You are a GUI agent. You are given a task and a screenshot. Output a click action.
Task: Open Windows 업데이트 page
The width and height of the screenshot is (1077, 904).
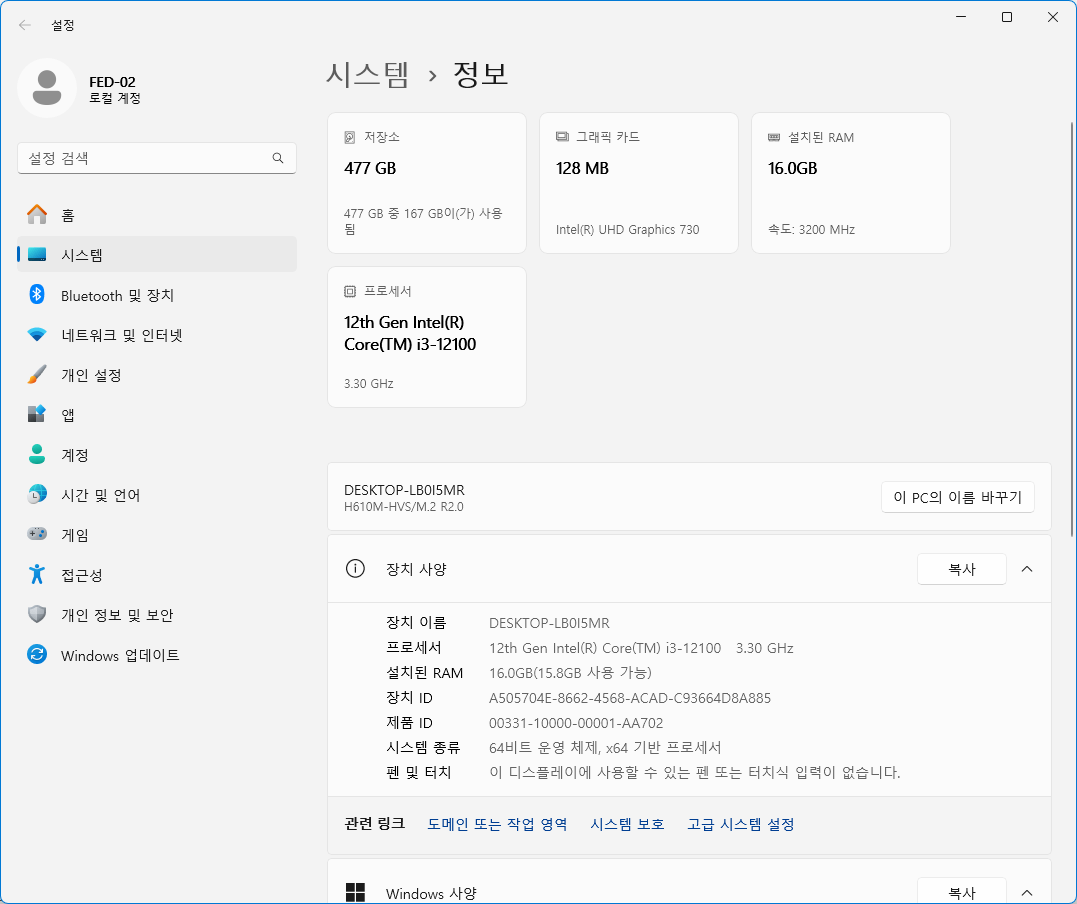(157, 654)
